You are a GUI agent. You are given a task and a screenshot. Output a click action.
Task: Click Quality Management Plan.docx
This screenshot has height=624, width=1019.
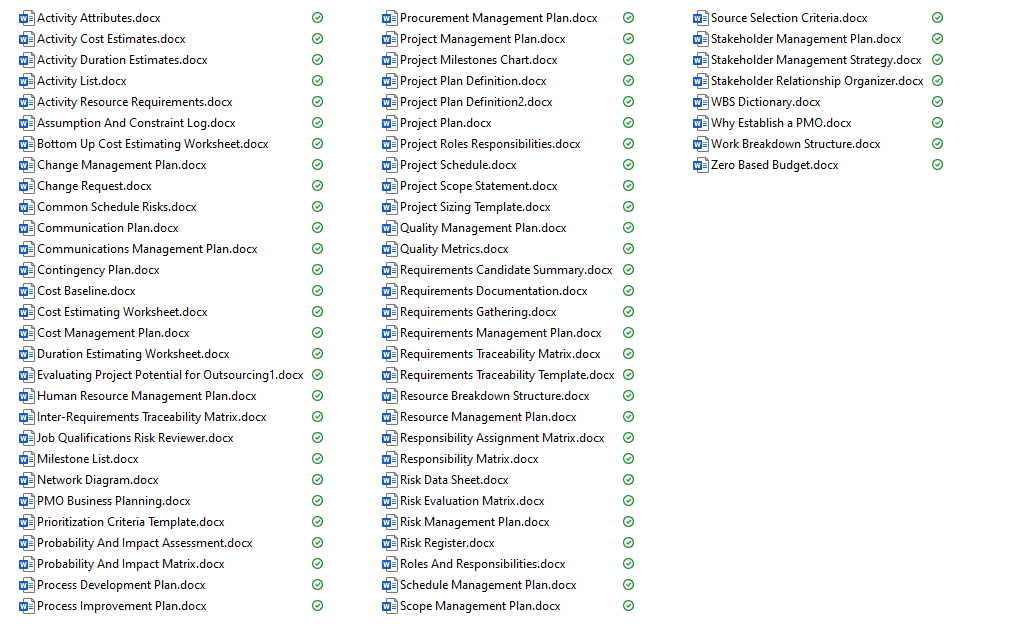tap(484, 228)
